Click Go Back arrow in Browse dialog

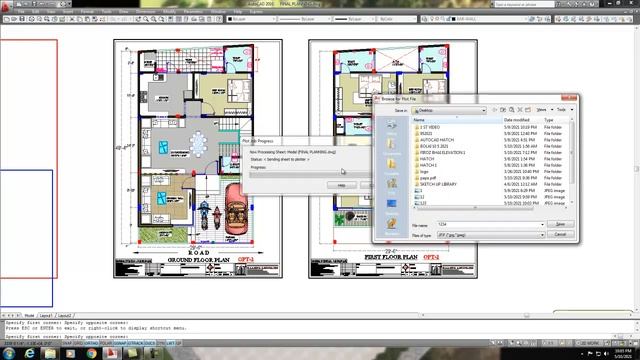coord(495,110)
